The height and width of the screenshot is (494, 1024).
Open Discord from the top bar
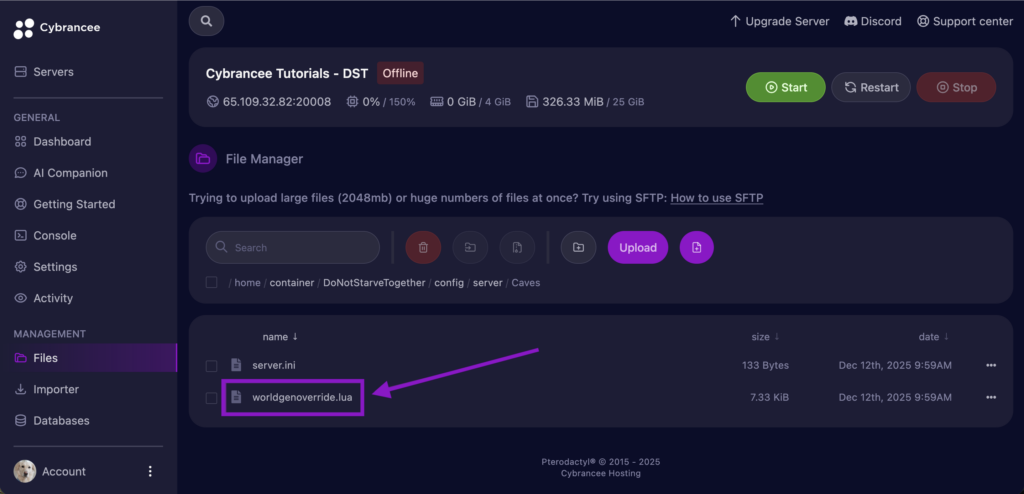point(872,21)
